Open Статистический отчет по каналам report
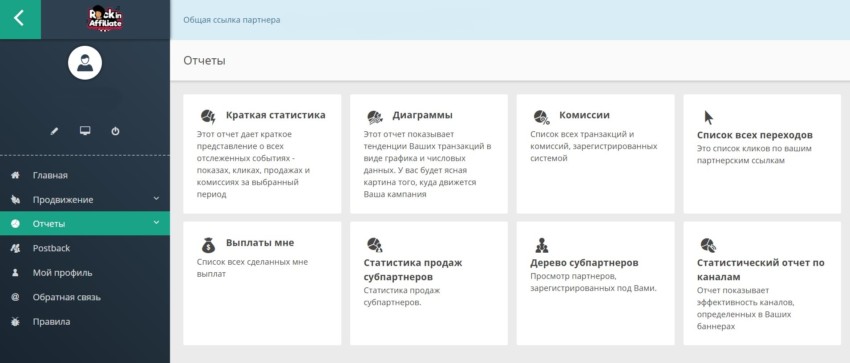The width and height of the screenshot is (850, 363). pyautogui.click(x=761, y=270)
